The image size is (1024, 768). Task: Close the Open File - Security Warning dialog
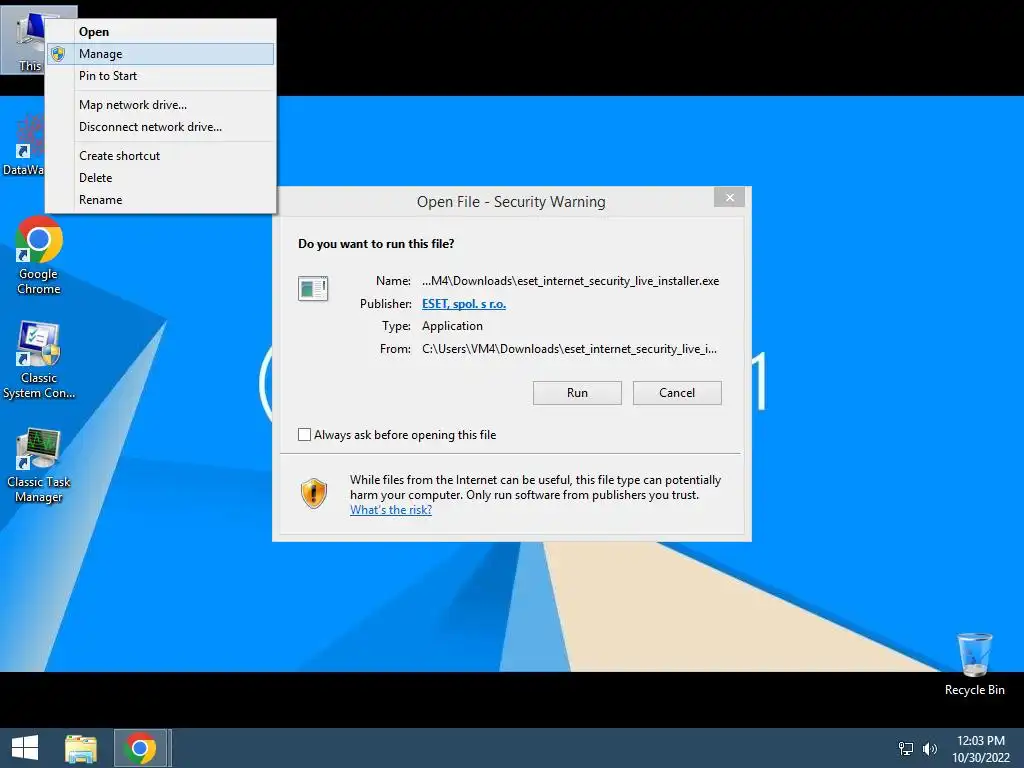click(x=729, y=197)
